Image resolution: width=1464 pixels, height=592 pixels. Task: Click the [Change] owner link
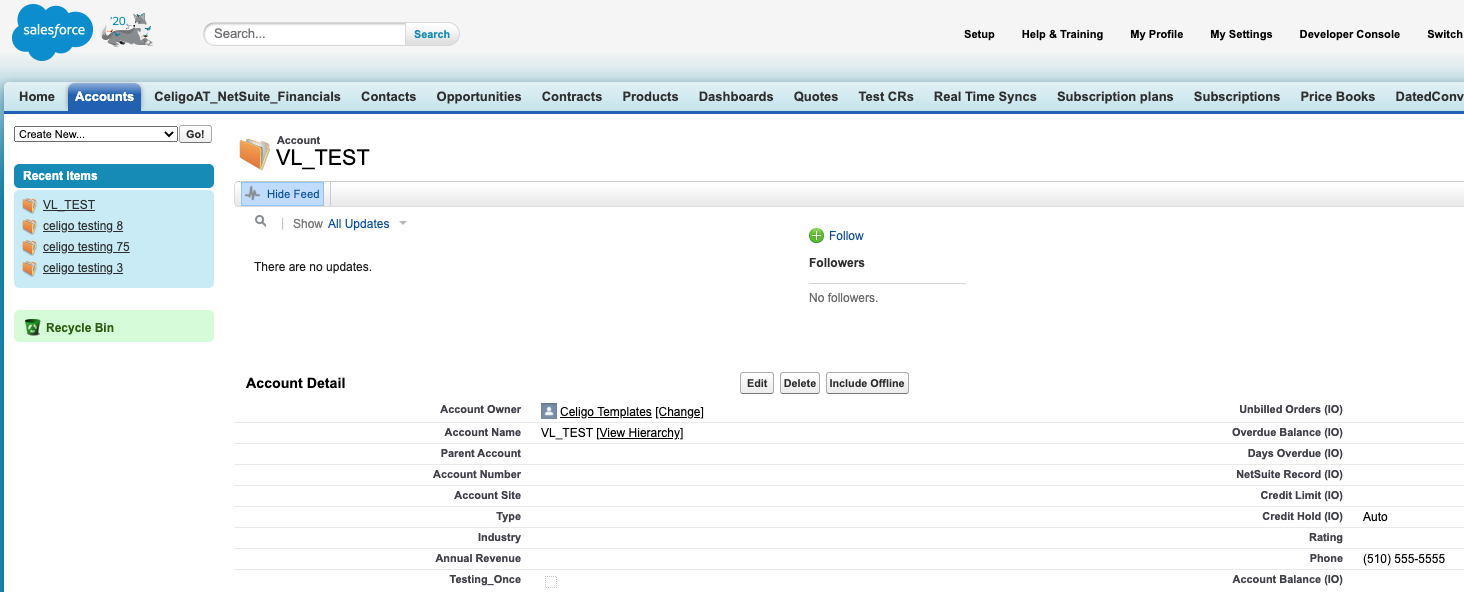pos(680,412)
